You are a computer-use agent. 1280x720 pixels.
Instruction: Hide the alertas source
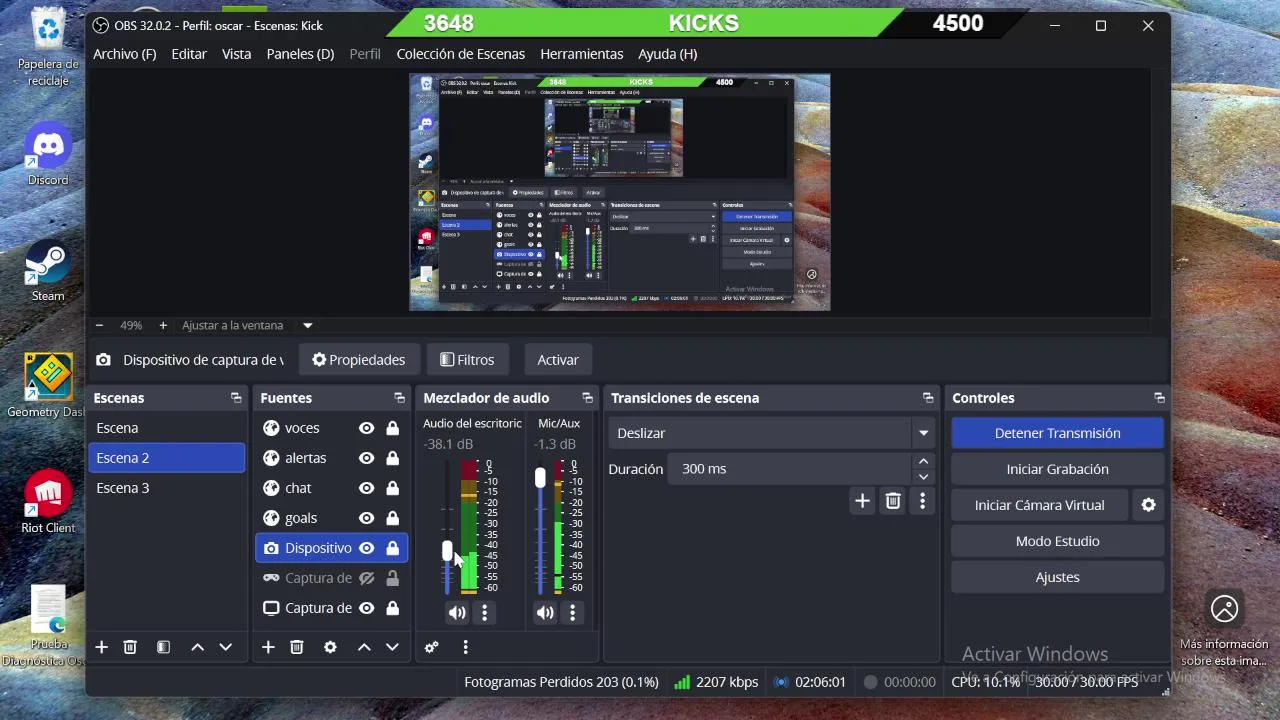click(x=367, y=458)
